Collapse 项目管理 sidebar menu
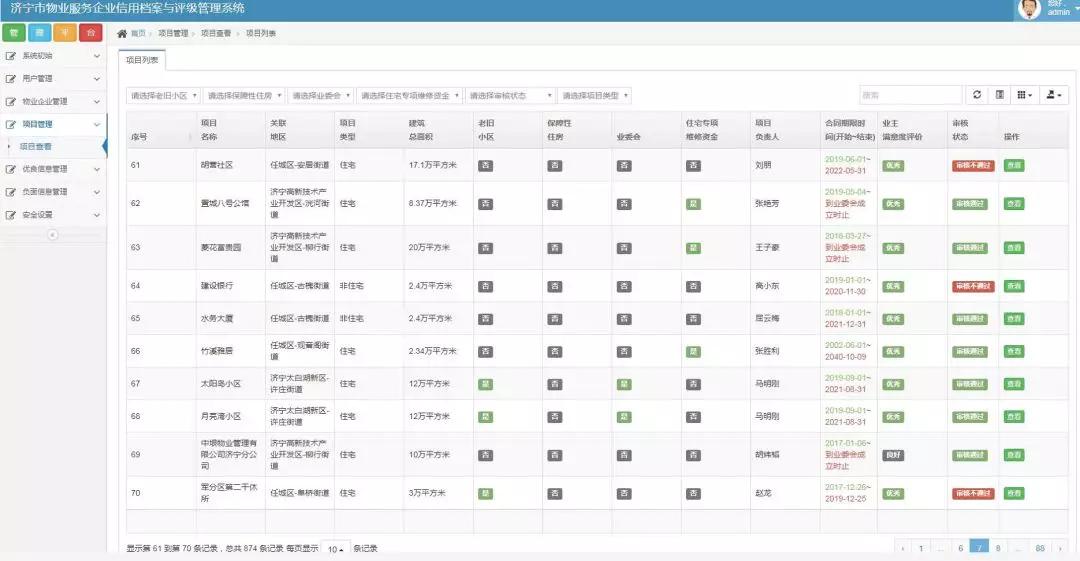1080x561 pixels. pyautogui.click(x=53, y=124)
